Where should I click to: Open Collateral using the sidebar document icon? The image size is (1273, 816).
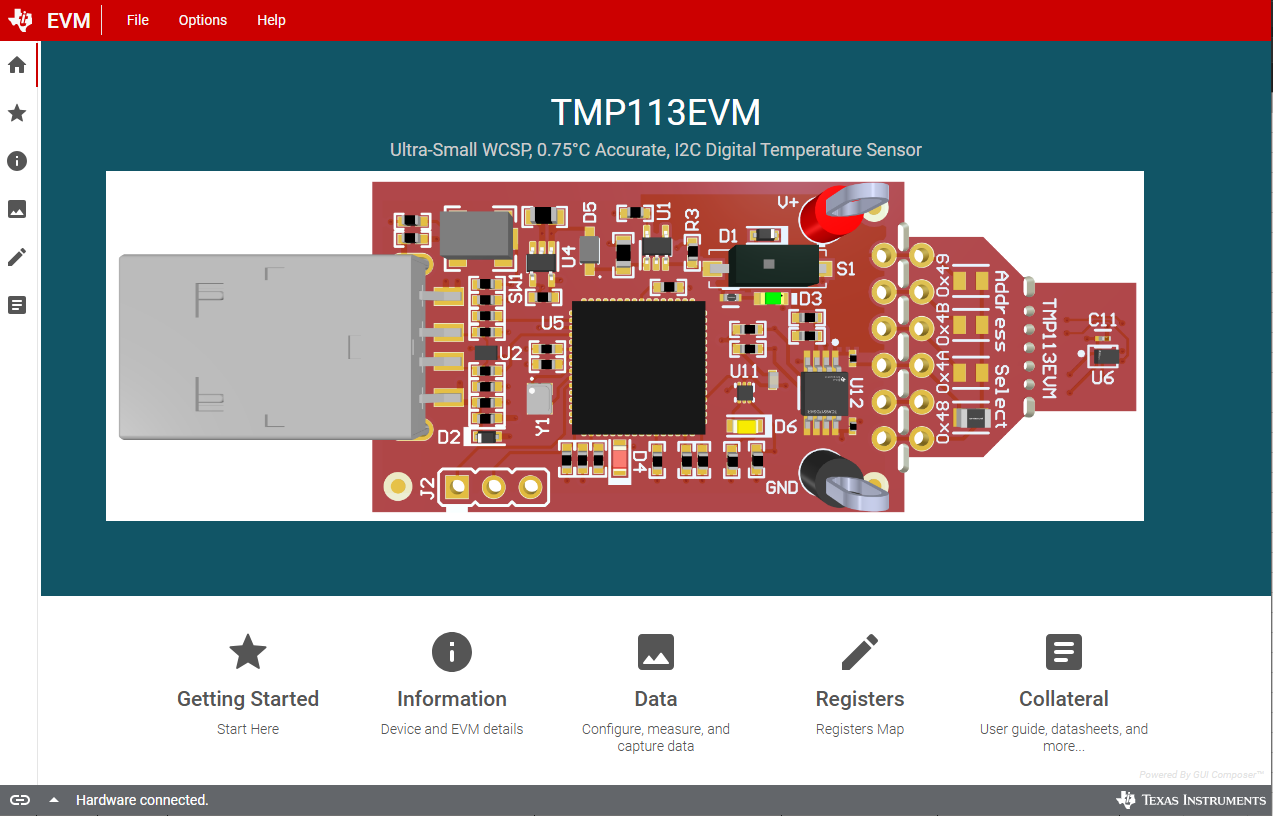point(16,305)
